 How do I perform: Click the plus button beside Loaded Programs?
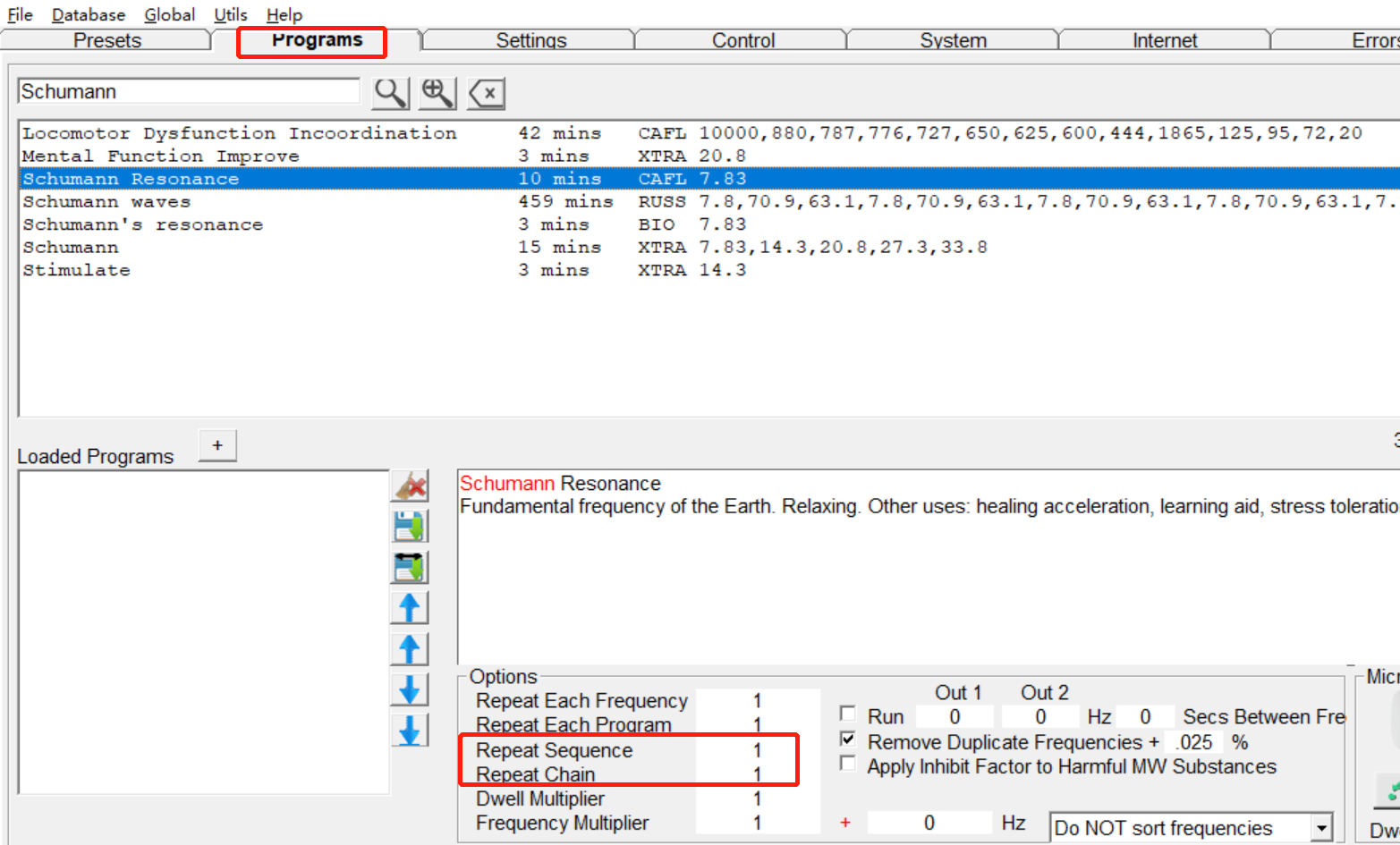[x=217, y=445]
